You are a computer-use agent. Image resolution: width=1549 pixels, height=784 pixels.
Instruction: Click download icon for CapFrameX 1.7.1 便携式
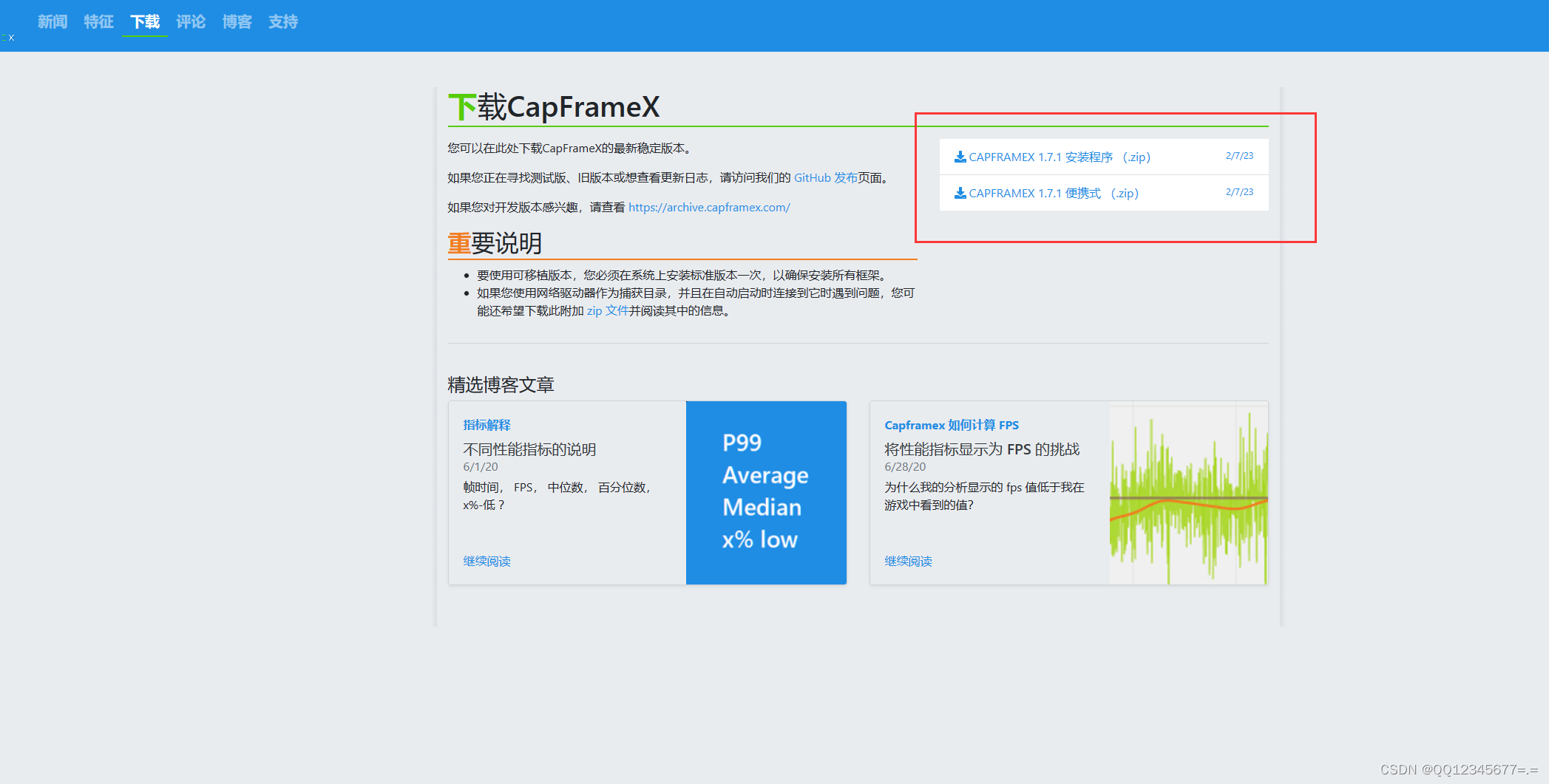pos(960,193)
